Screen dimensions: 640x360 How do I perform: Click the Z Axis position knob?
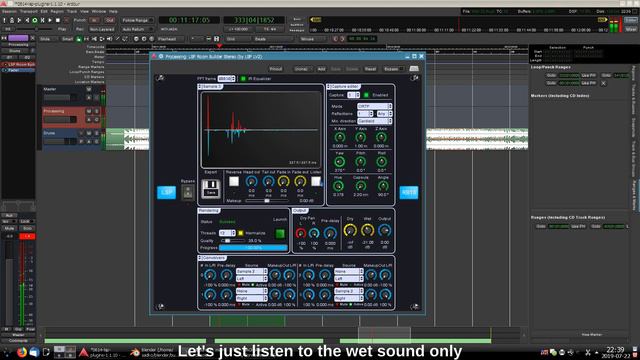point(381,138)
